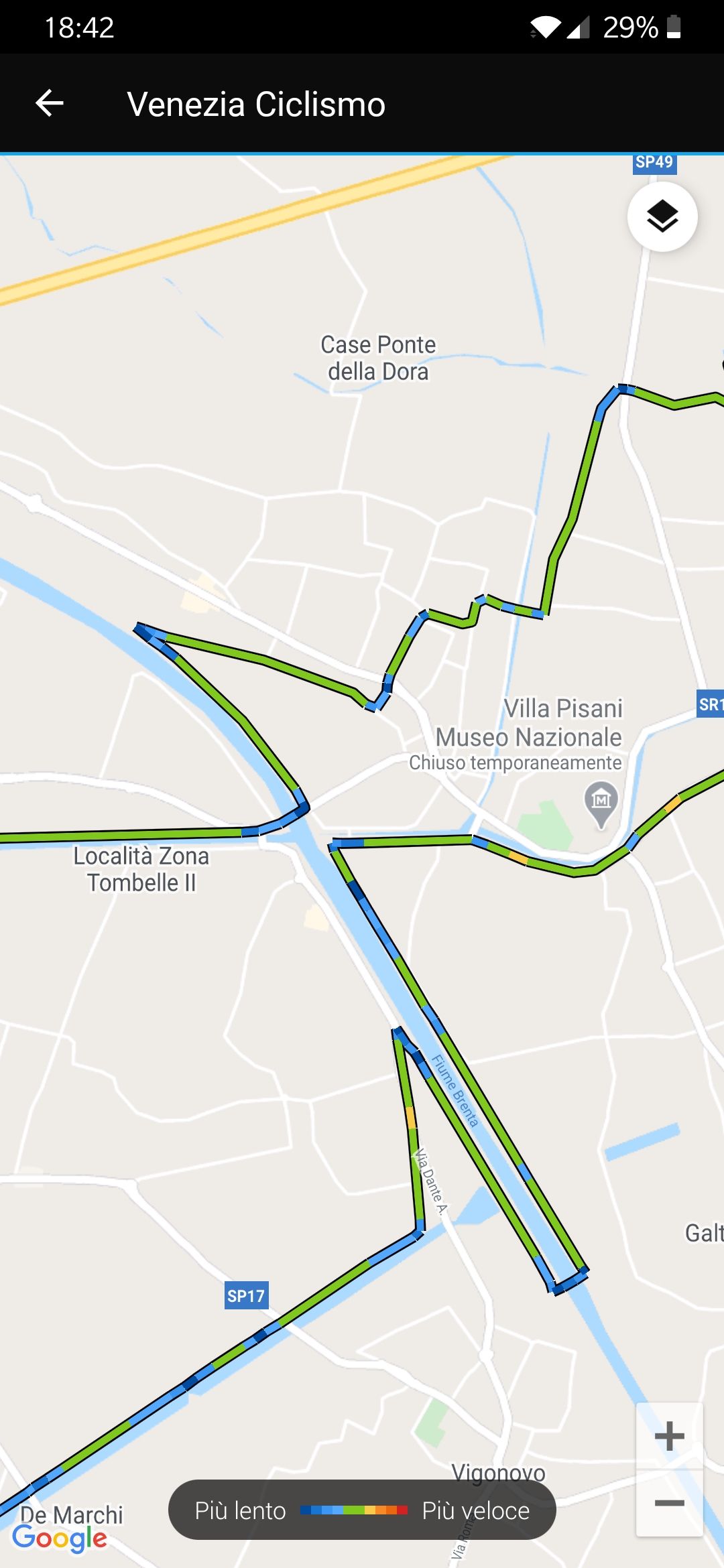724x1568 pixels.
Task: Tap the SP49 road badge
Action: (x=654, y=163)
